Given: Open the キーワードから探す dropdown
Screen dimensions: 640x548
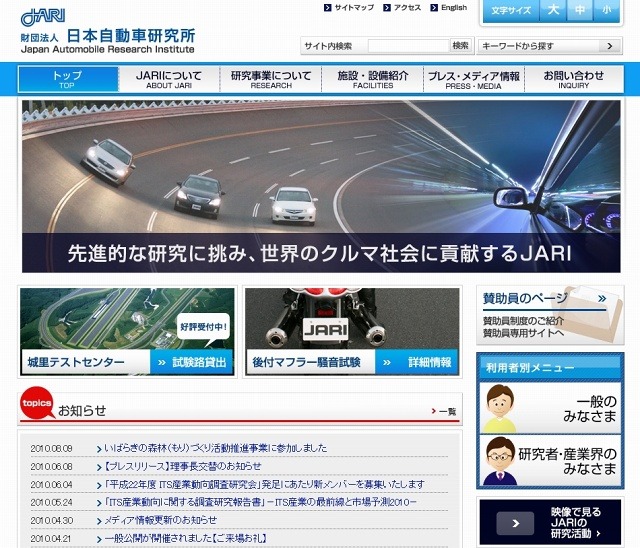Looking at the screenshot, I should coord(549,46).
